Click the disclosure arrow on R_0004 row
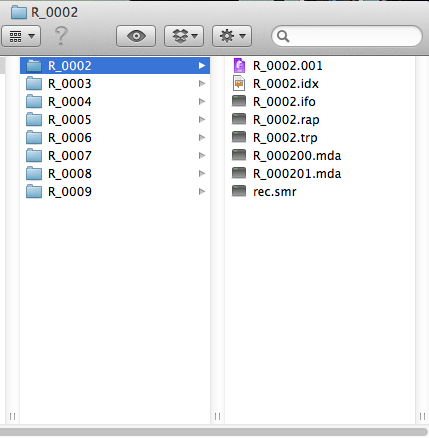 [202, 102]
